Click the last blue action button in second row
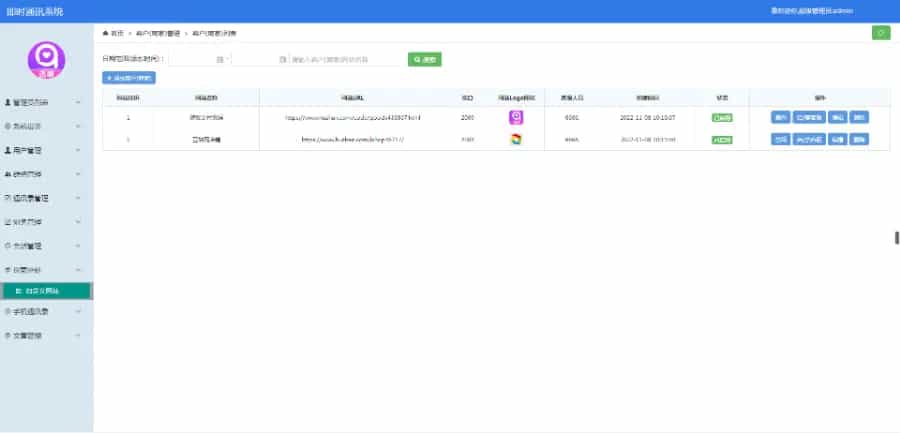The image size is (900, 433). pos(860,139)
